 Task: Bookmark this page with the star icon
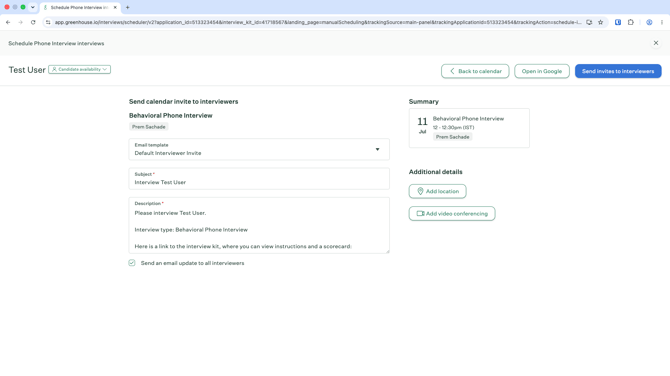click(x=600, y=22)
